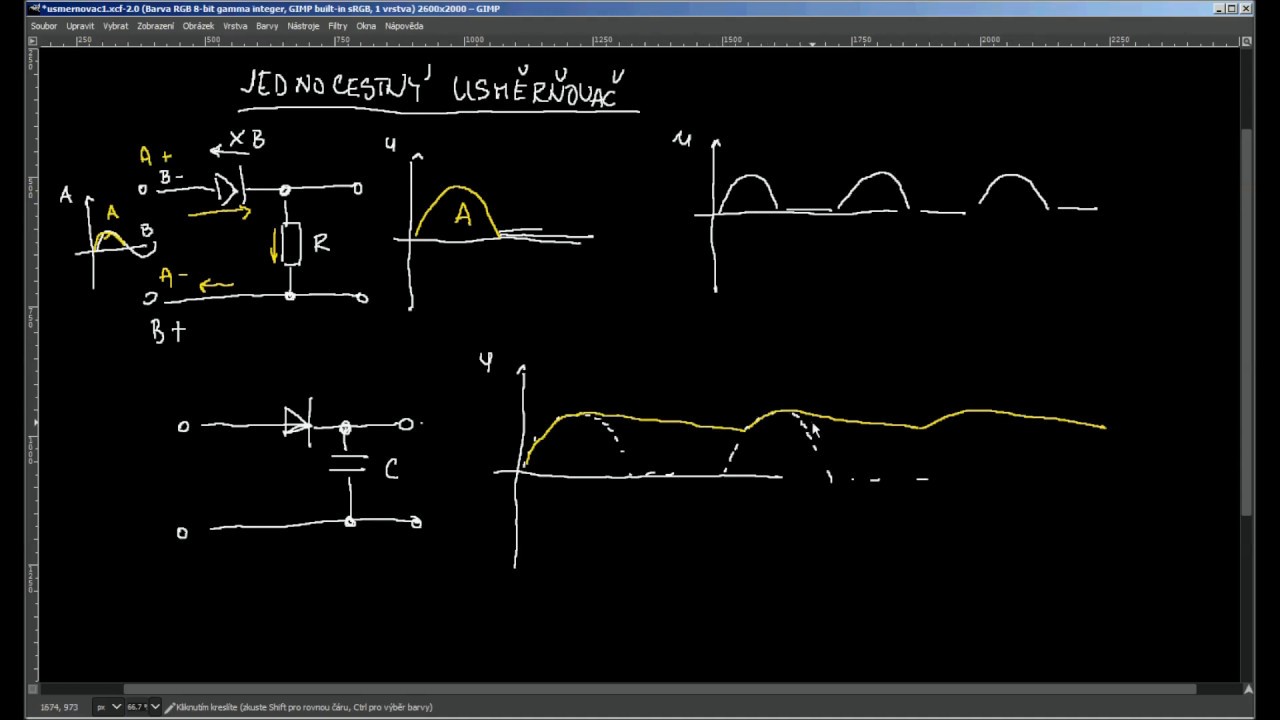Open the Vybrat menu
1280x720 pixels.
(115, 26)
